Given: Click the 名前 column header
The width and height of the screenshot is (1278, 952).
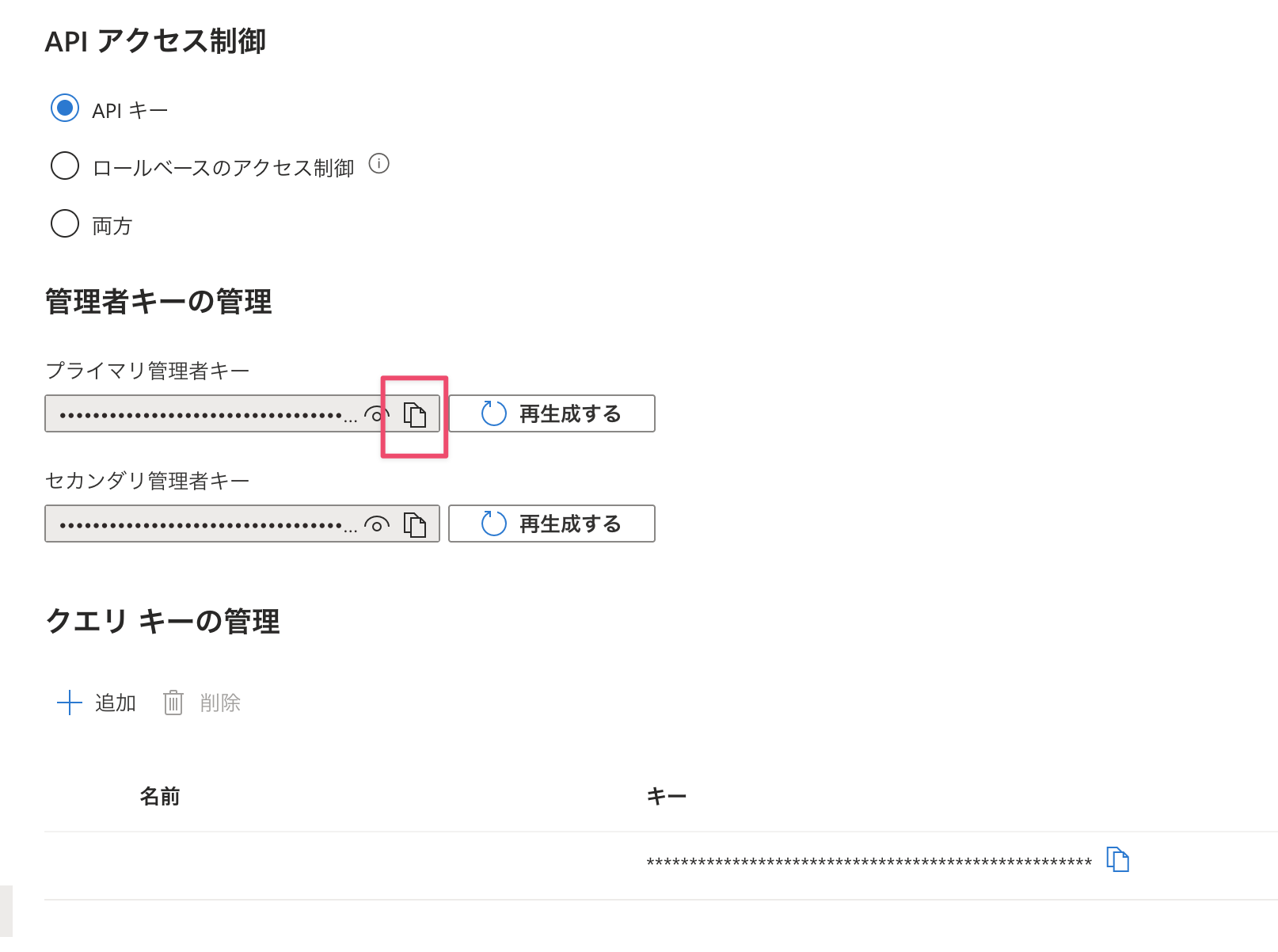Looking at the screenshot, I should click(x=160, y=796).
